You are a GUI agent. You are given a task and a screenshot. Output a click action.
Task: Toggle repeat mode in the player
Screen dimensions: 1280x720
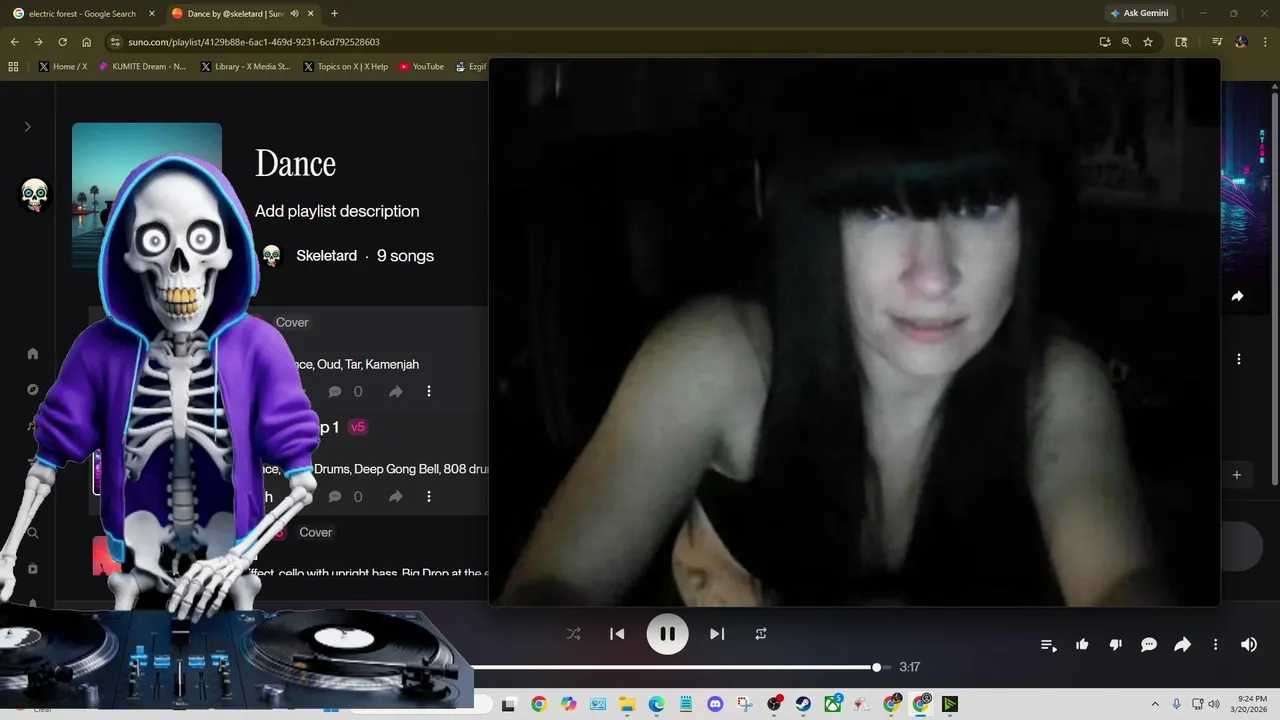pos(761,634)
